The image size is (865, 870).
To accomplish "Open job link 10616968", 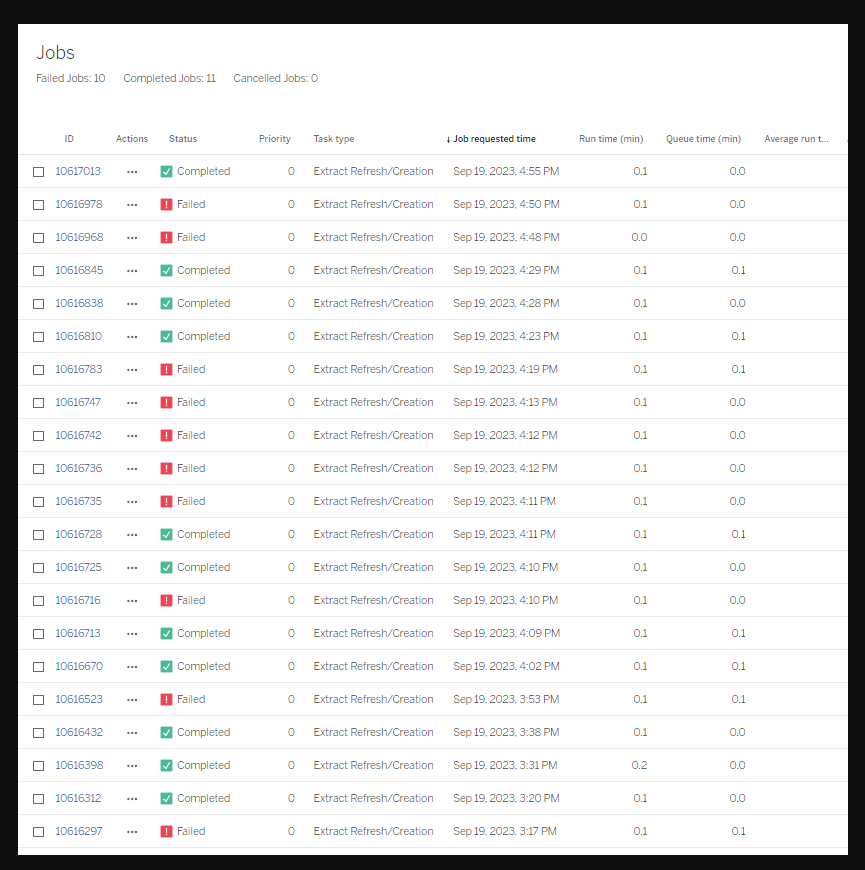I will pyautogui.click(x=79, y=237).
